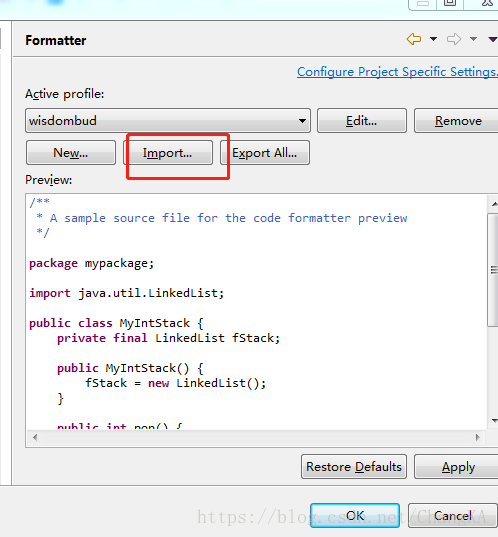
Task: Click 'fStack = new LinkedList();' line
Action: click(175, 383)
